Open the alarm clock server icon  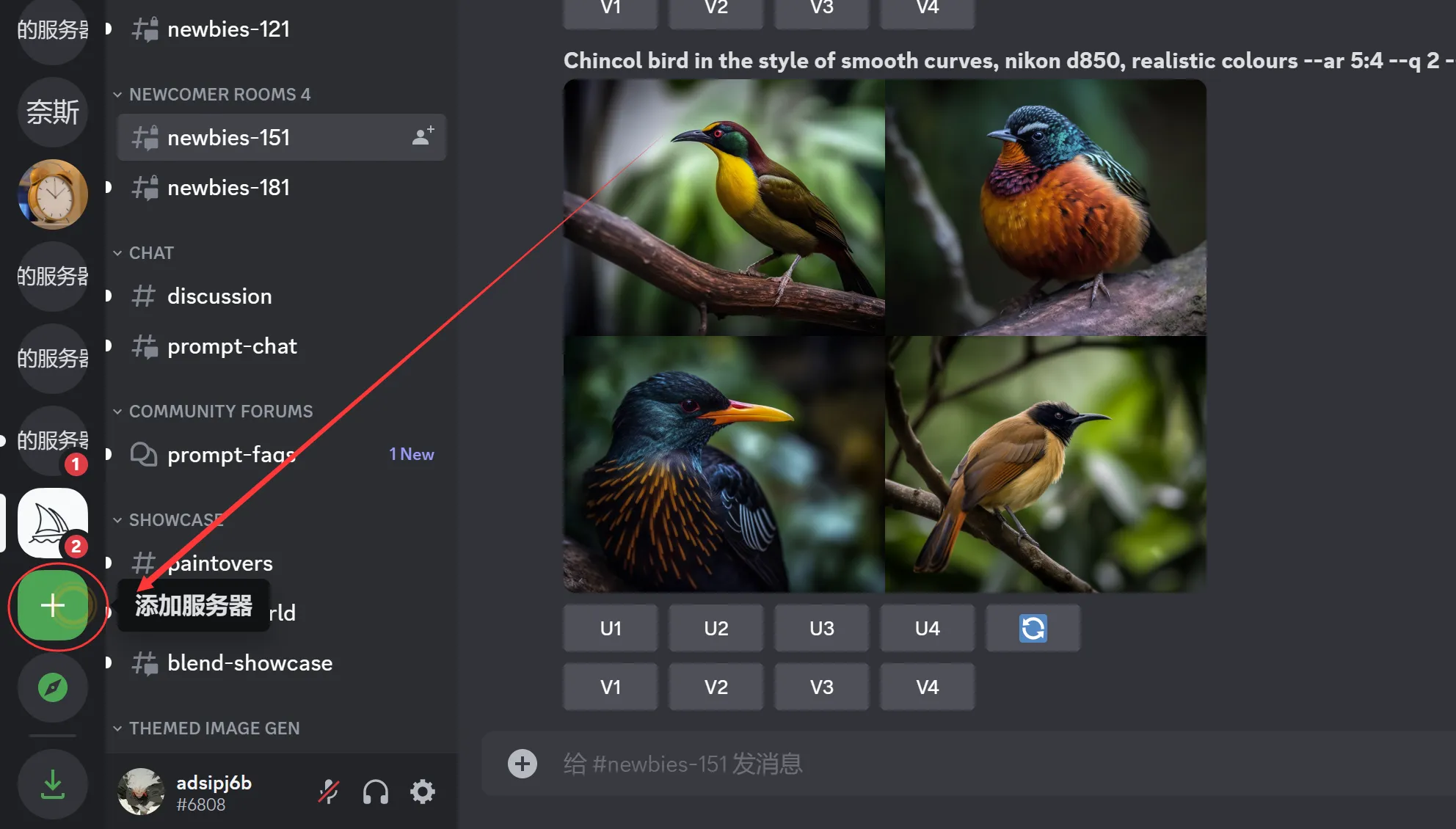pyautogui.click(x=52, y=194)
